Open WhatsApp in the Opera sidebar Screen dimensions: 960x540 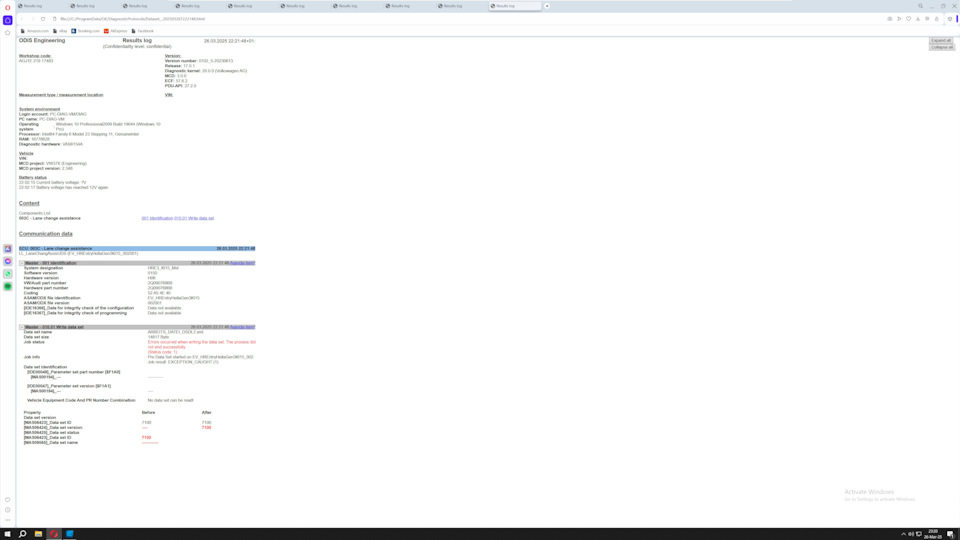8,273
